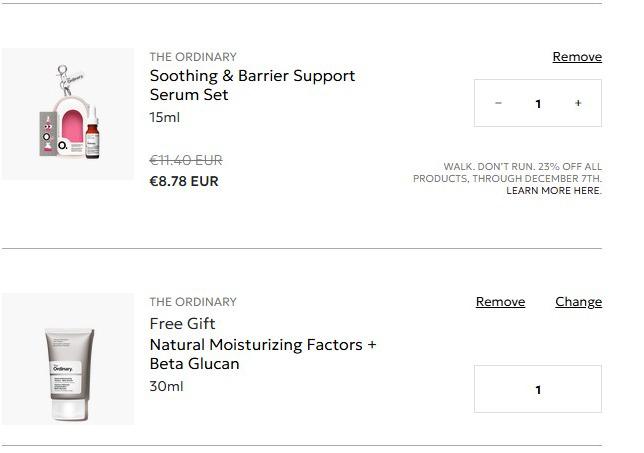Open Natural Moisturizing Factors + Beta Glucan title
This screenshot has height=453, width=644.
(263, 354)
